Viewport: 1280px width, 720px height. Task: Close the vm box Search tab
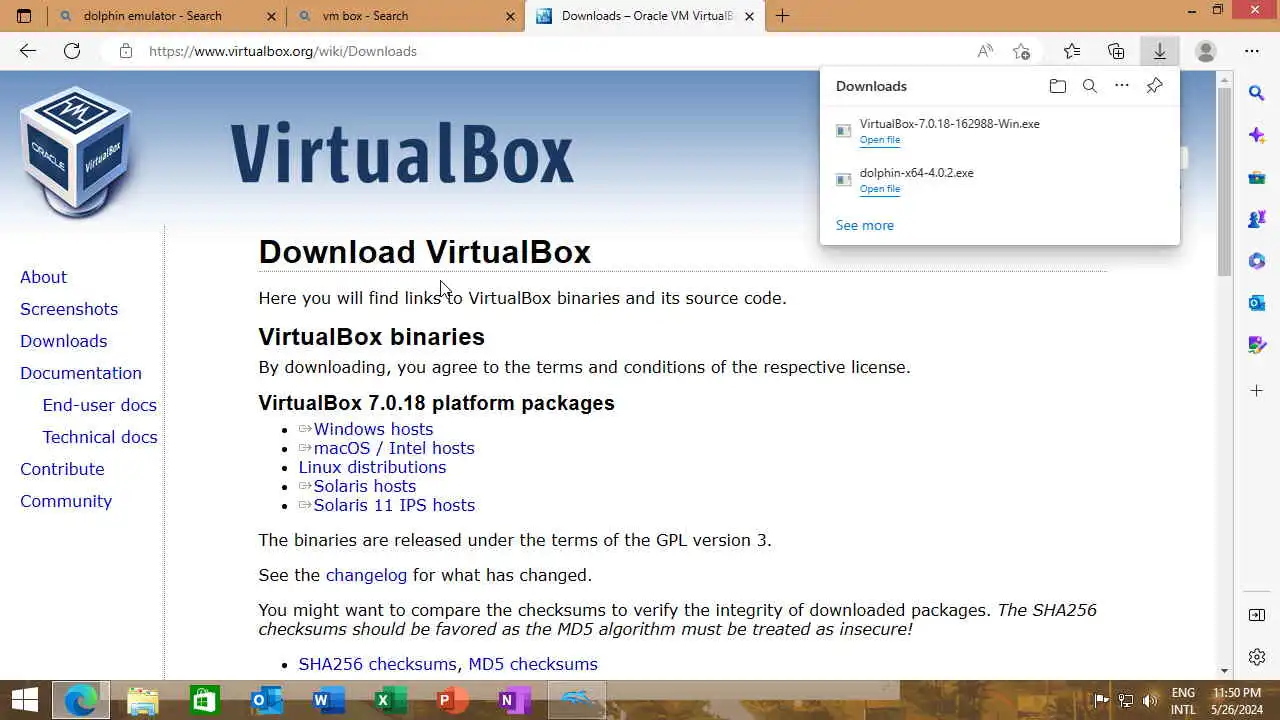pos(510,16)
